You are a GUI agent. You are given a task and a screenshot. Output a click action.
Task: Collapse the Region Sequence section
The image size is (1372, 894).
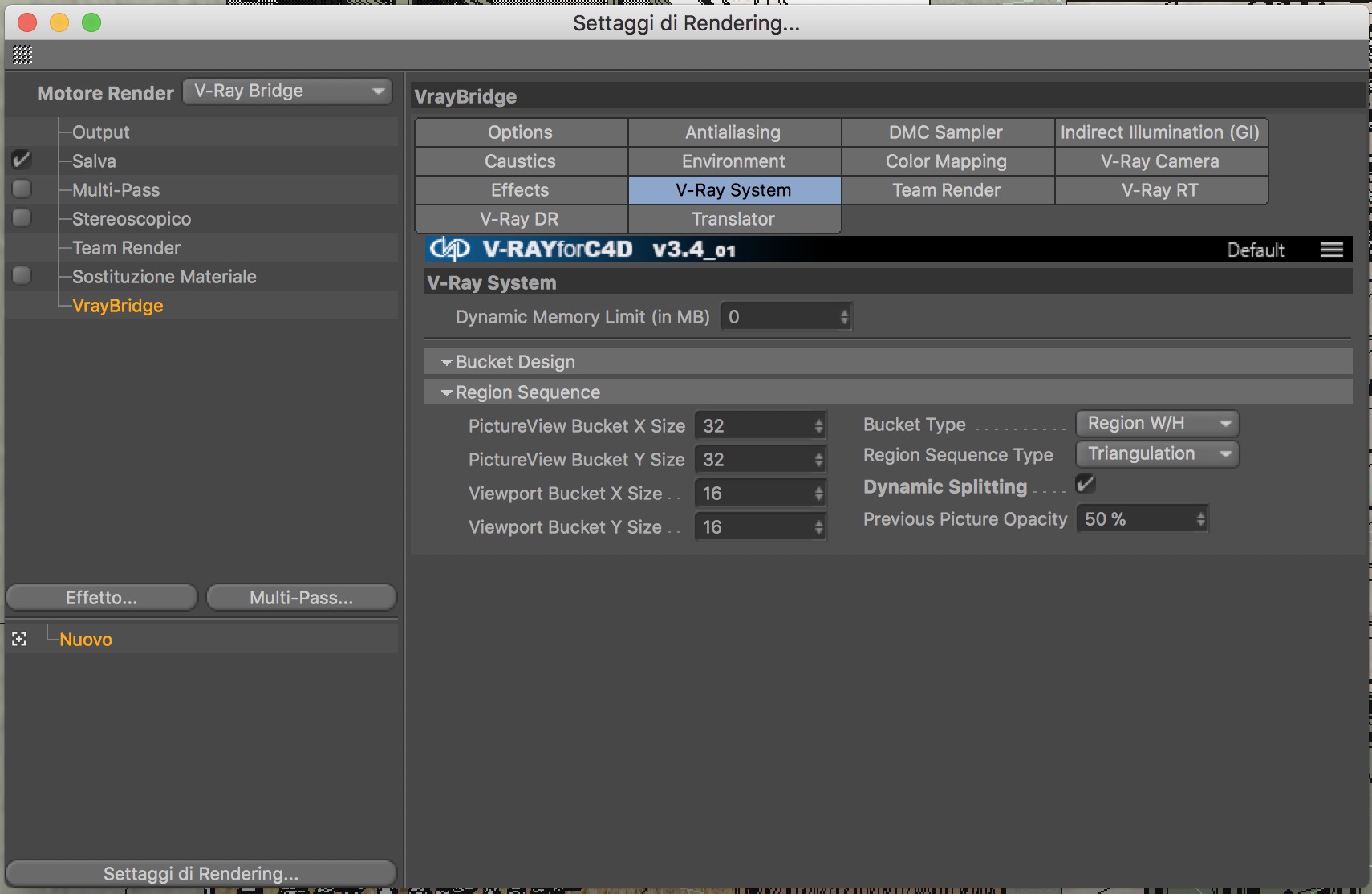(447, 392)
